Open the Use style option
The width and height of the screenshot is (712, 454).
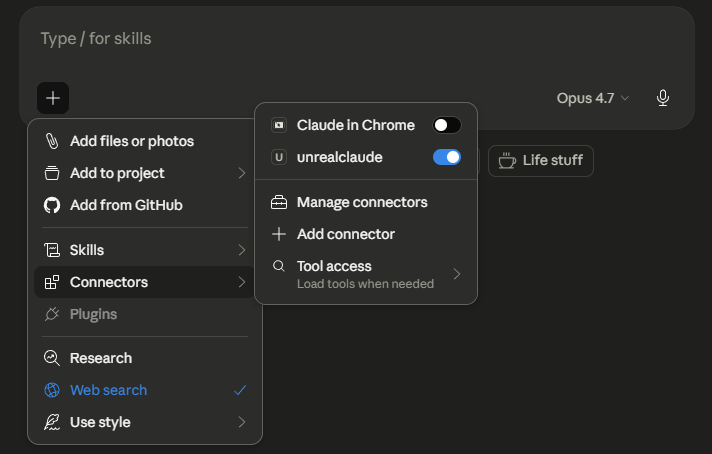(x=144, y=422)
